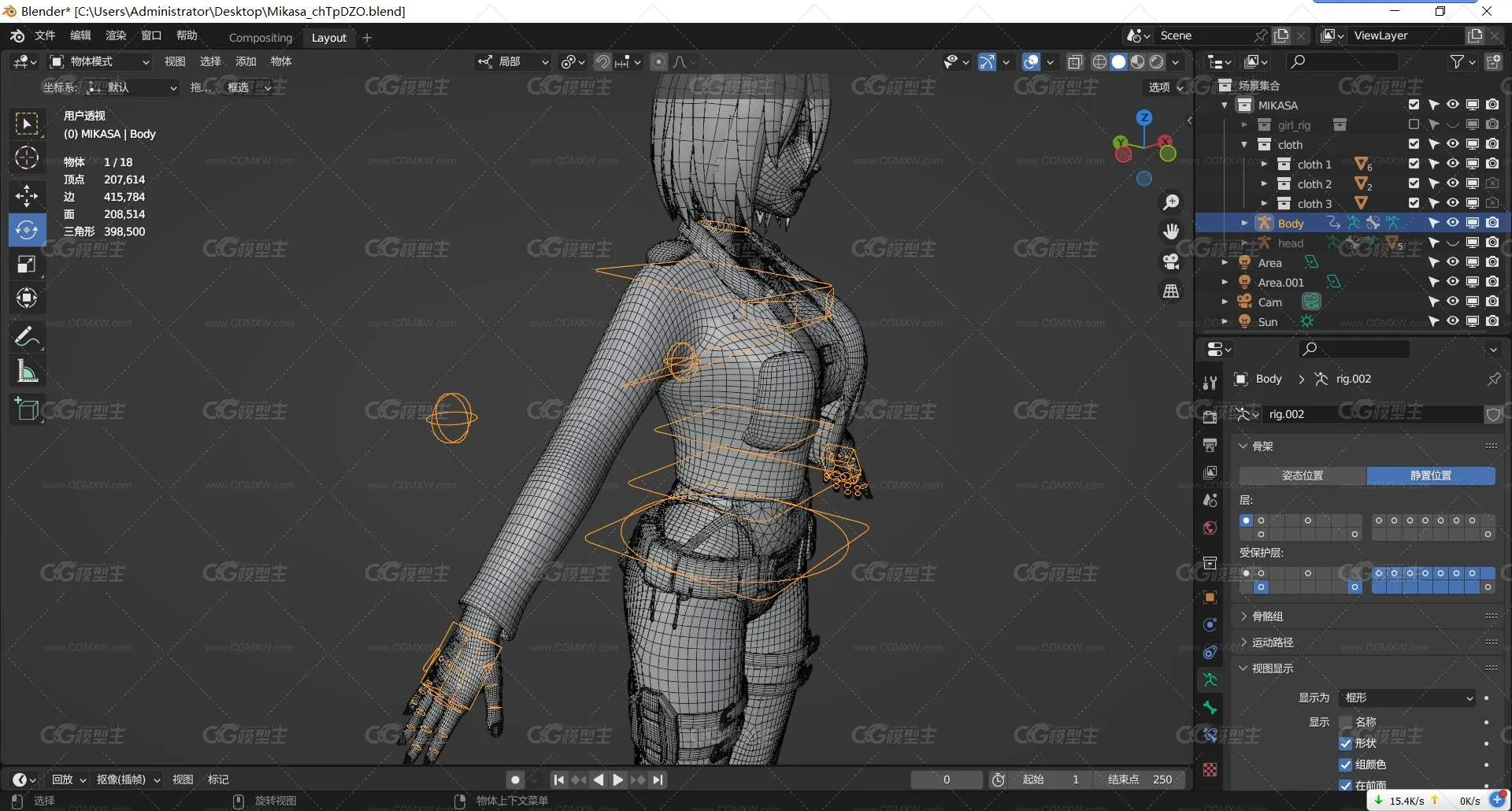The width and height of the screenshot is (1512, 811).
Task: Select the 3D Cursor tool
Action: (x=27, y=158)
